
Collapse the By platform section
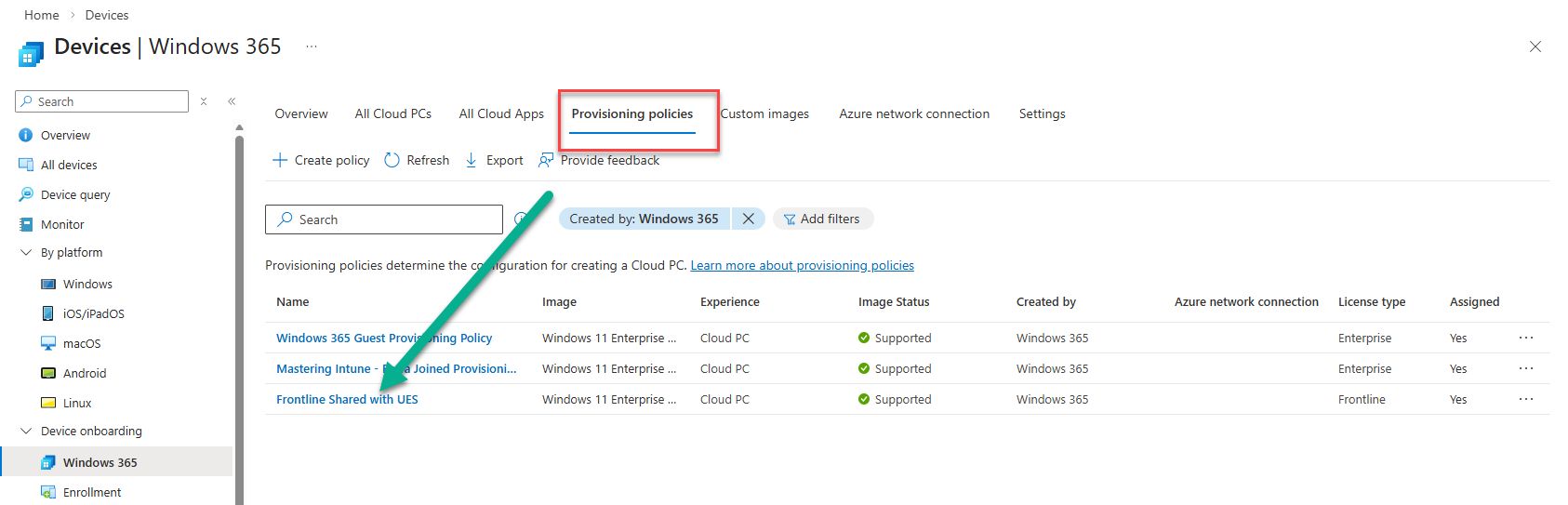(26, 252)
